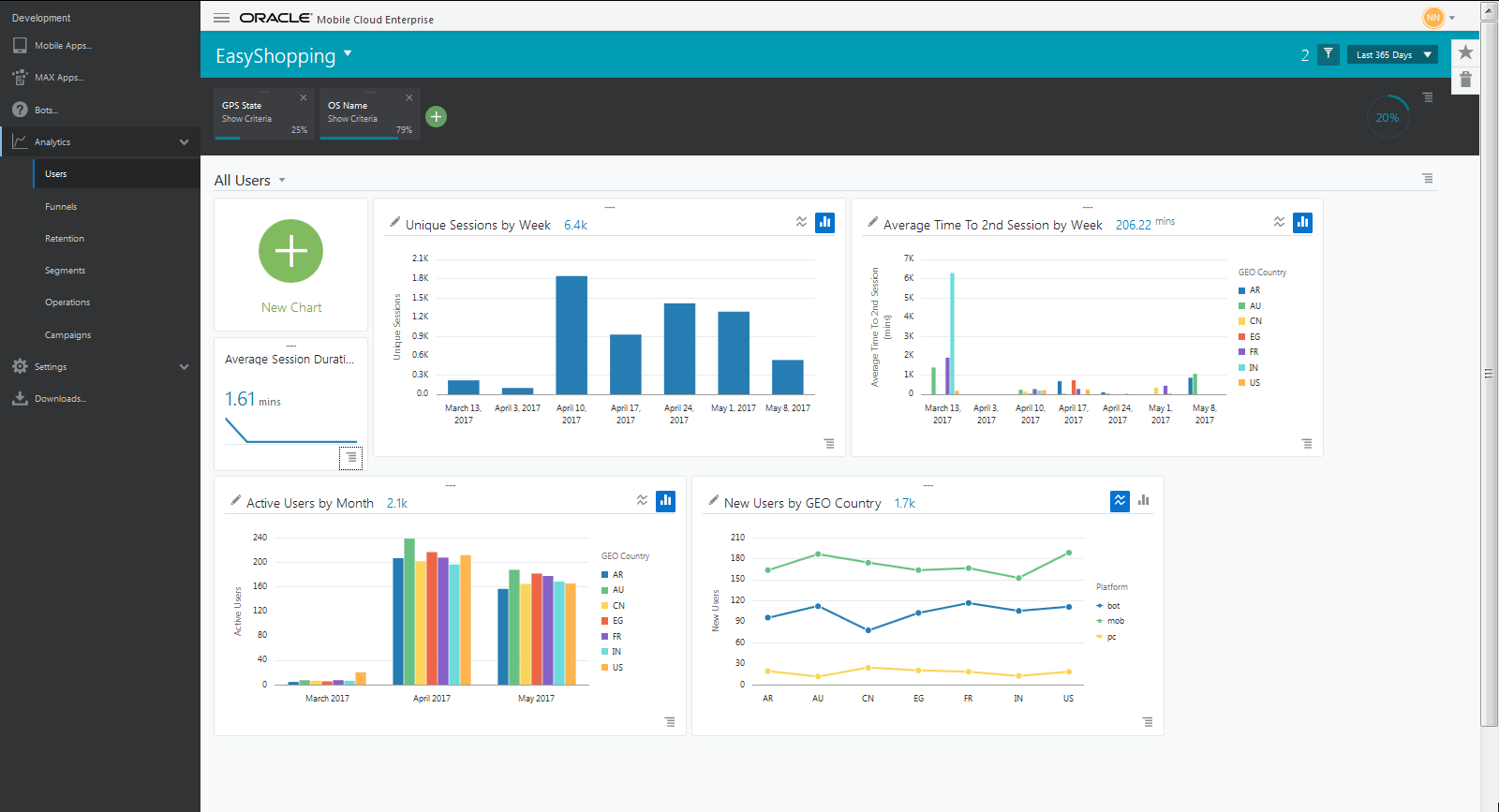The height and width of the screenshot is (812, 1499).
Task: Select line view for New Users chart
Action: coord(1120,500)
